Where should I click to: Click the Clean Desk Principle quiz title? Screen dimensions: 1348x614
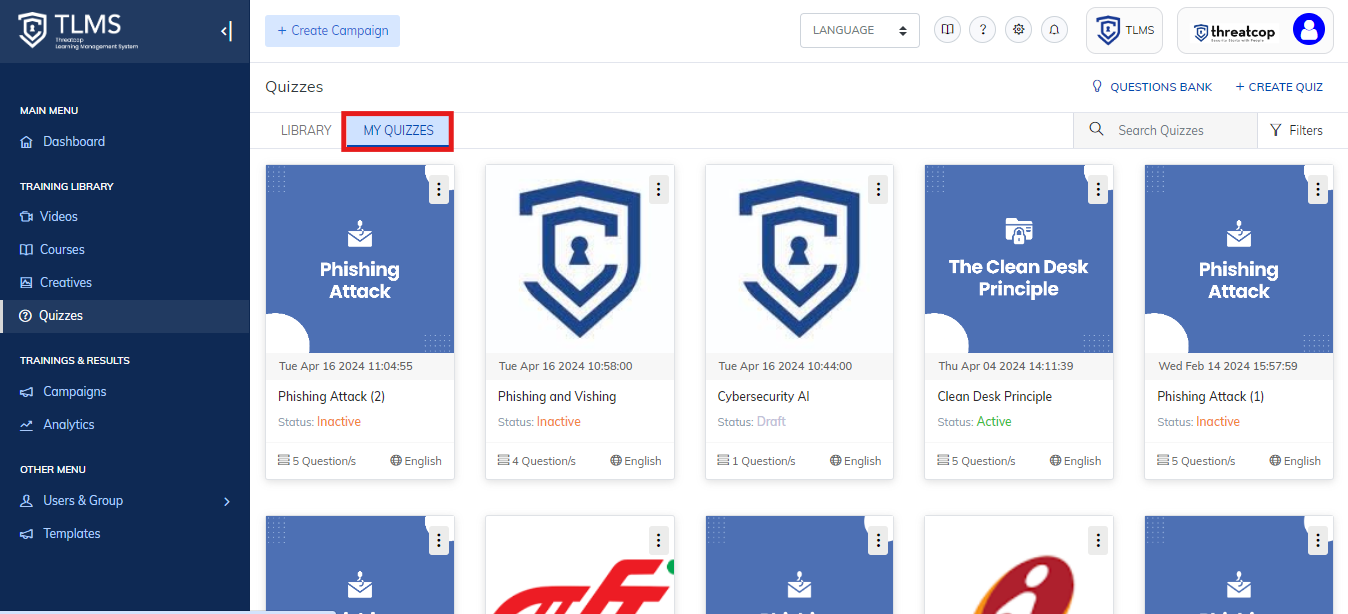pyautogui.click(x=995, y=397)
